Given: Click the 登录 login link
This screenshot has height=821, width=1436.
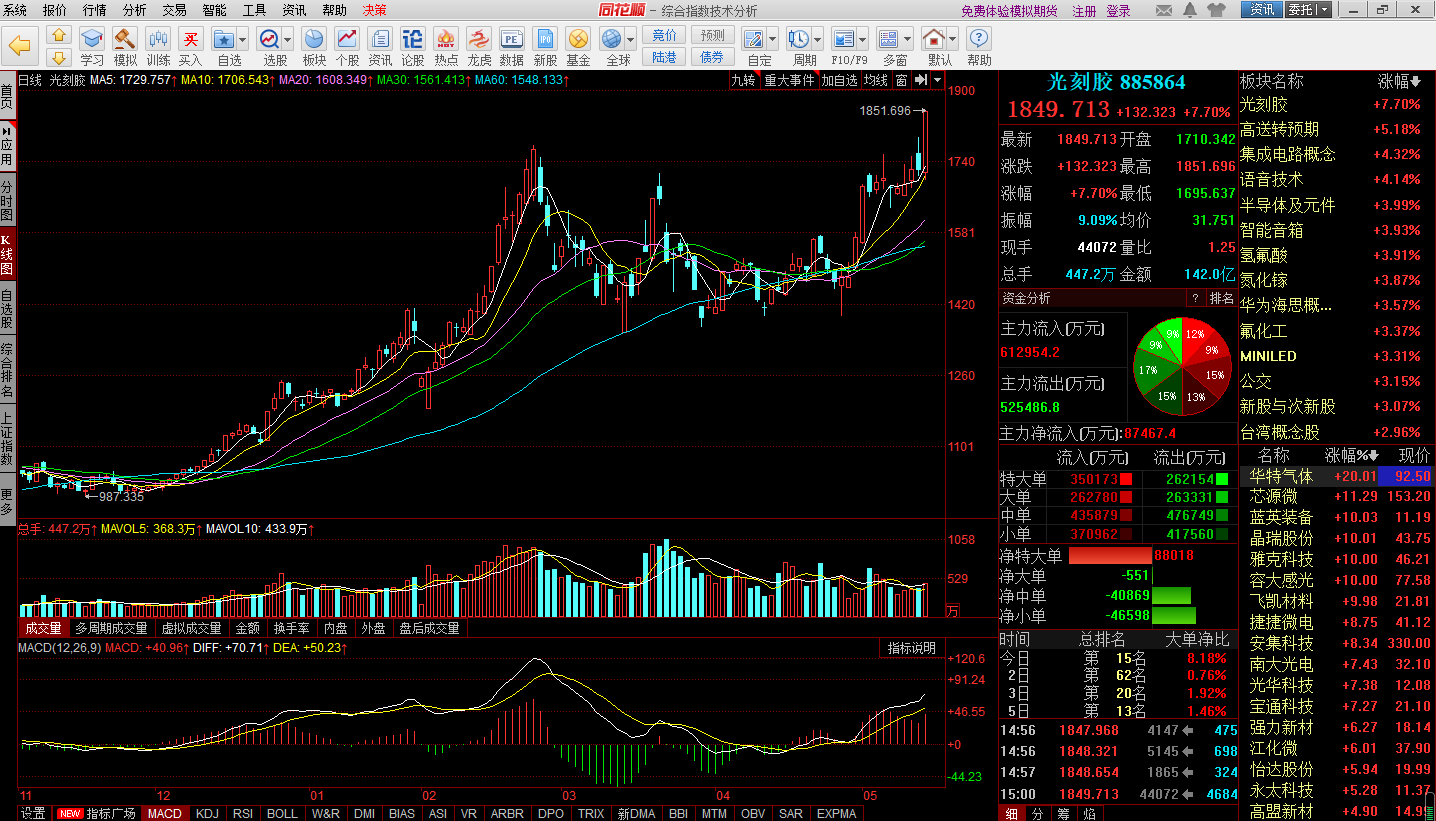Looking at the screenshot, I should point(1118,11).
